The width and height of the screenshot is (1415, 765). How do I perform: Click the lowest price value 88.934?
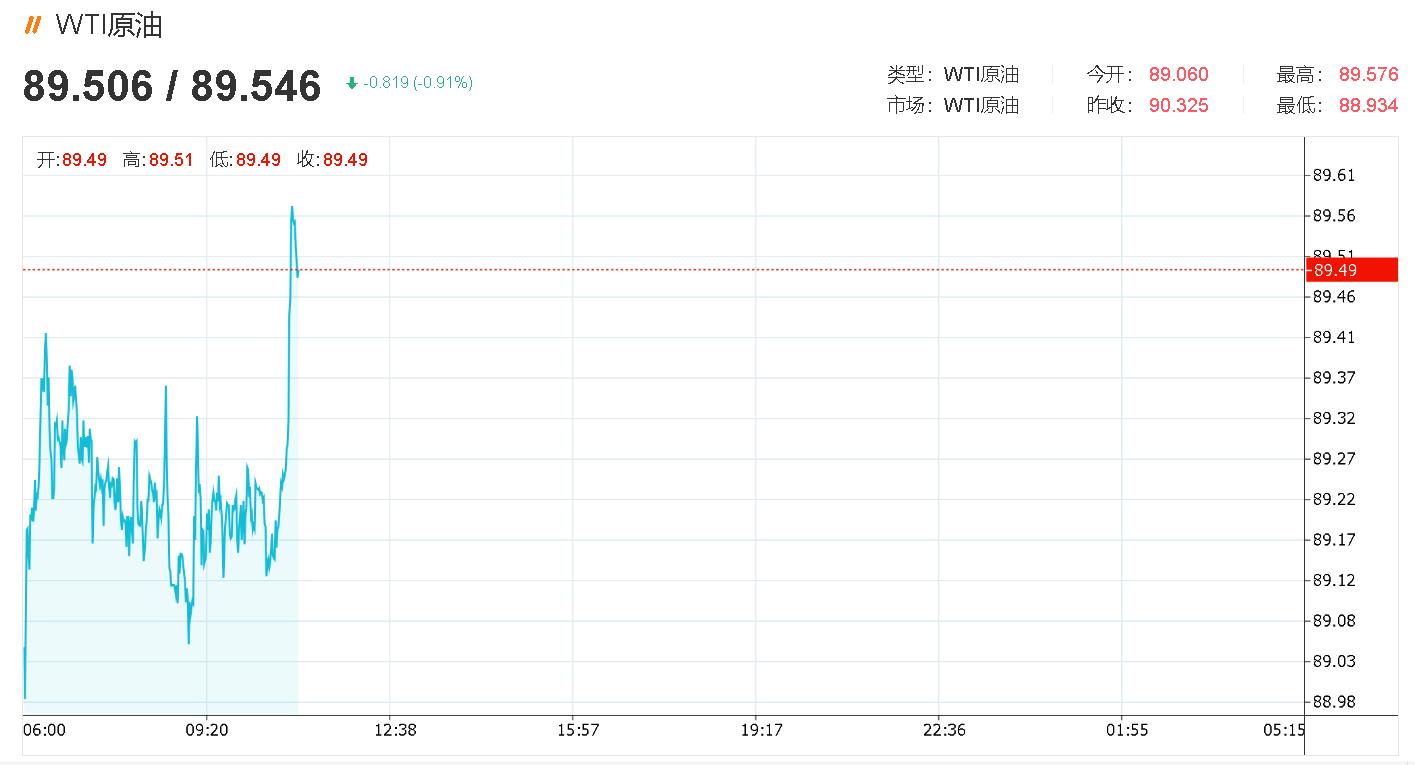pyautogui.click(x=1368, y=105)
